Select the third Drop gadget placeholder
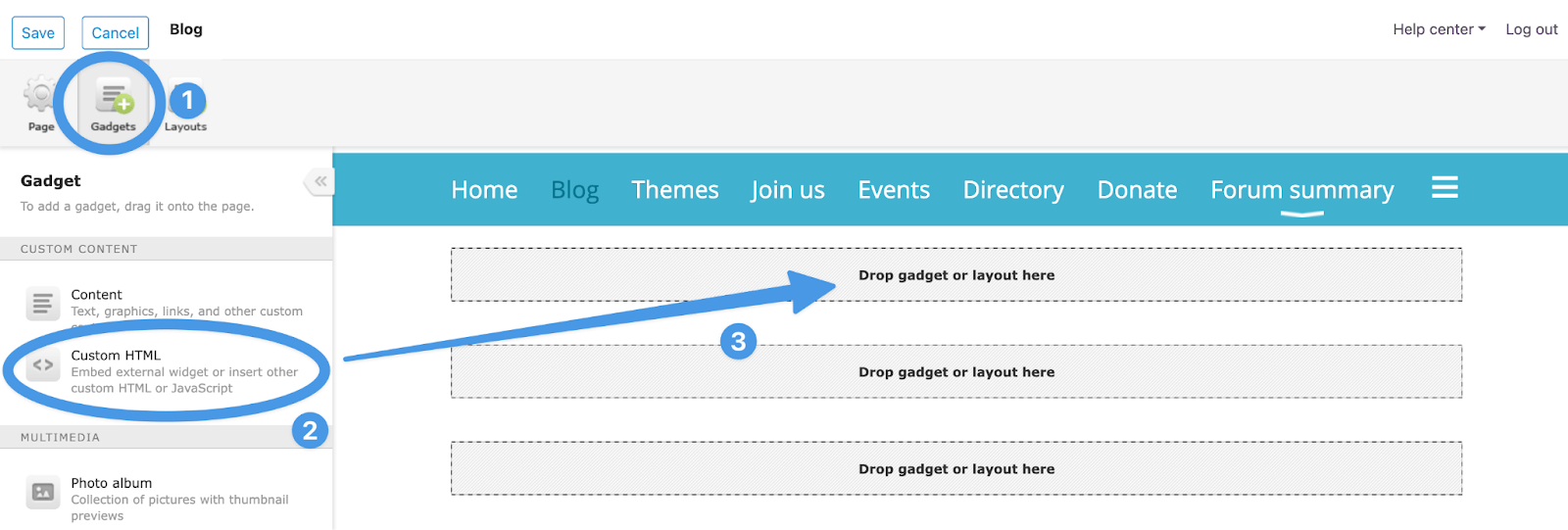1568x530 pixels. 956,469
